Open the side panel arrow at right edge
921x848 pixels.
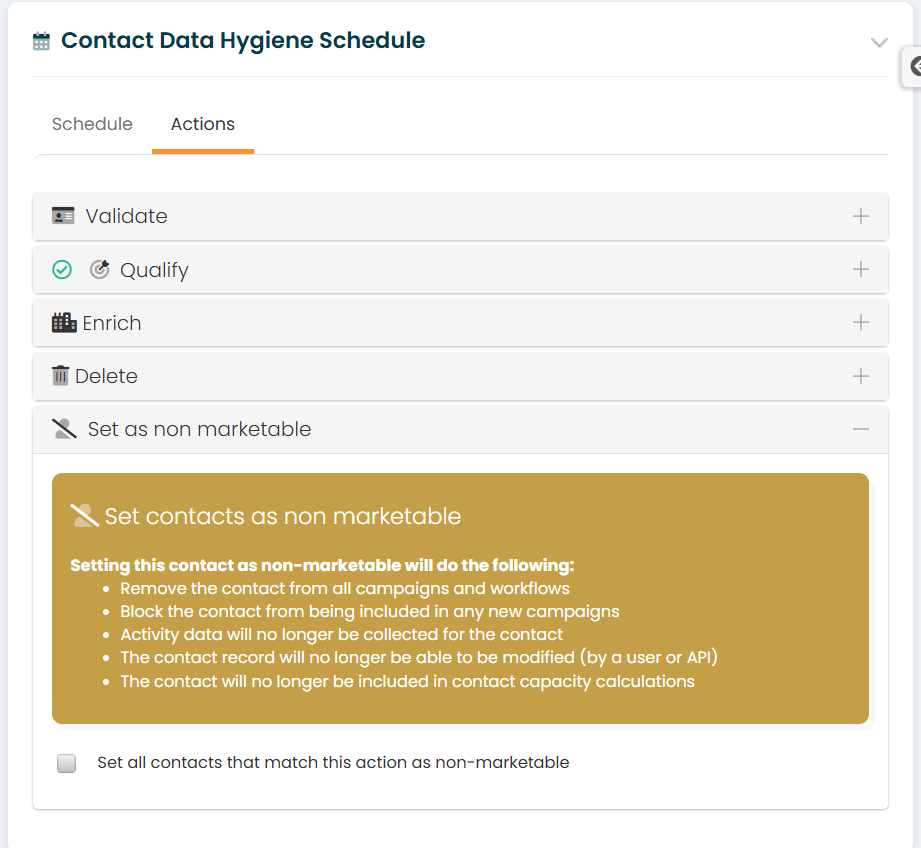[x=913, y=66]
